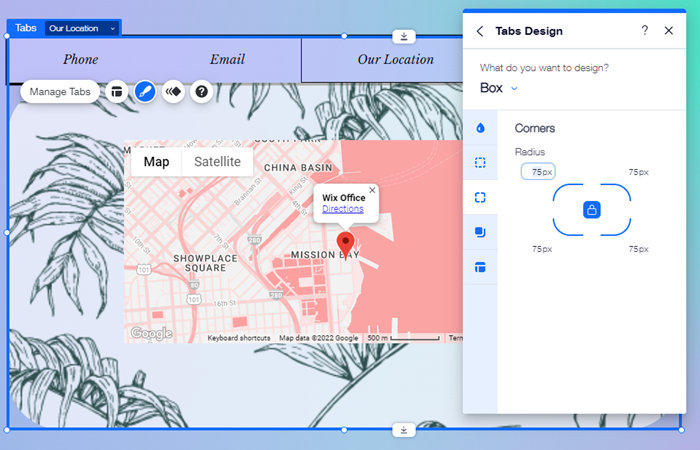Edit the top-left corner radius field

538,171
